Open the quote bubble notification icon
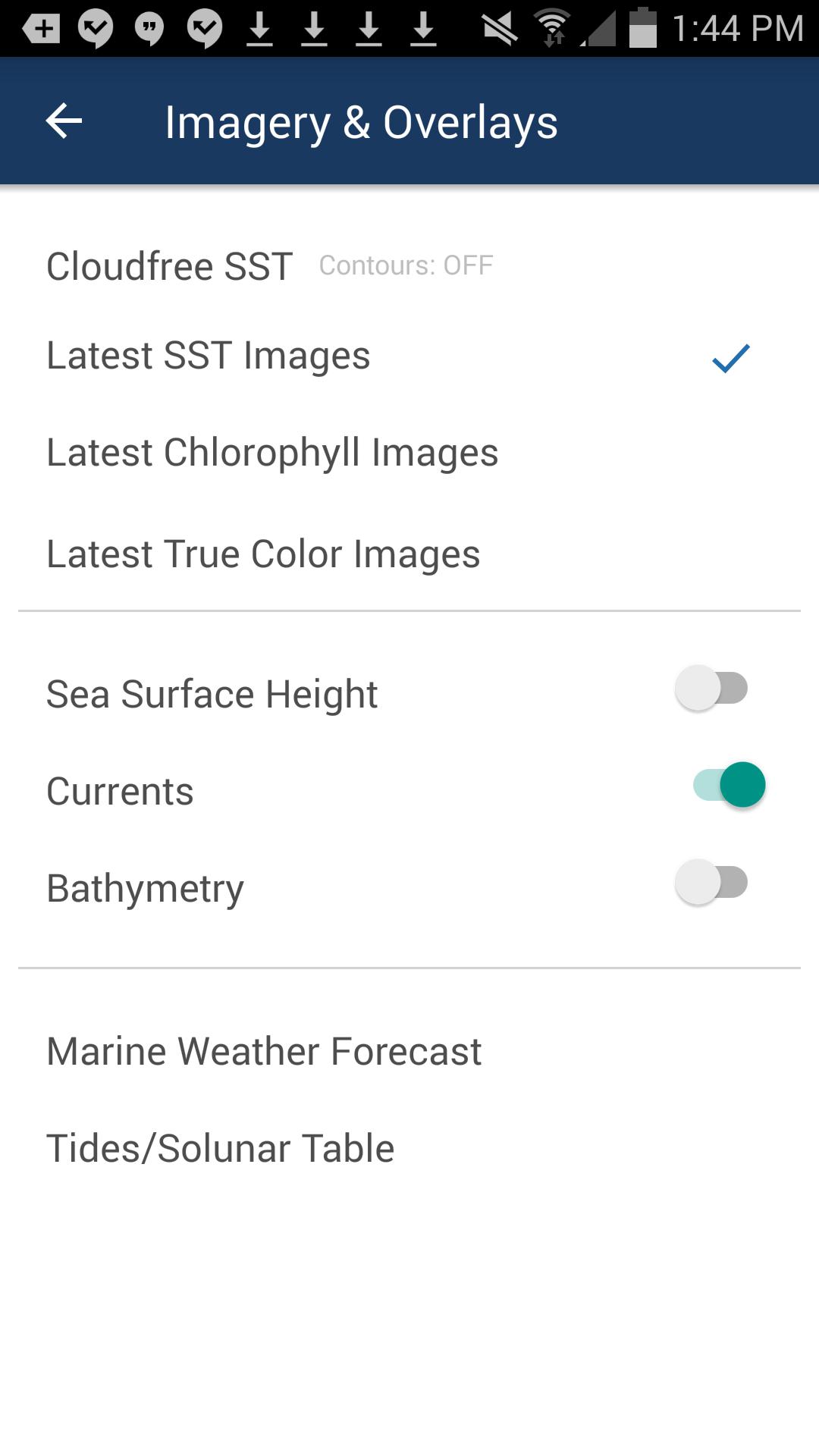The height and width of the screenshot is (1456, 819). [x=149, y=29]
